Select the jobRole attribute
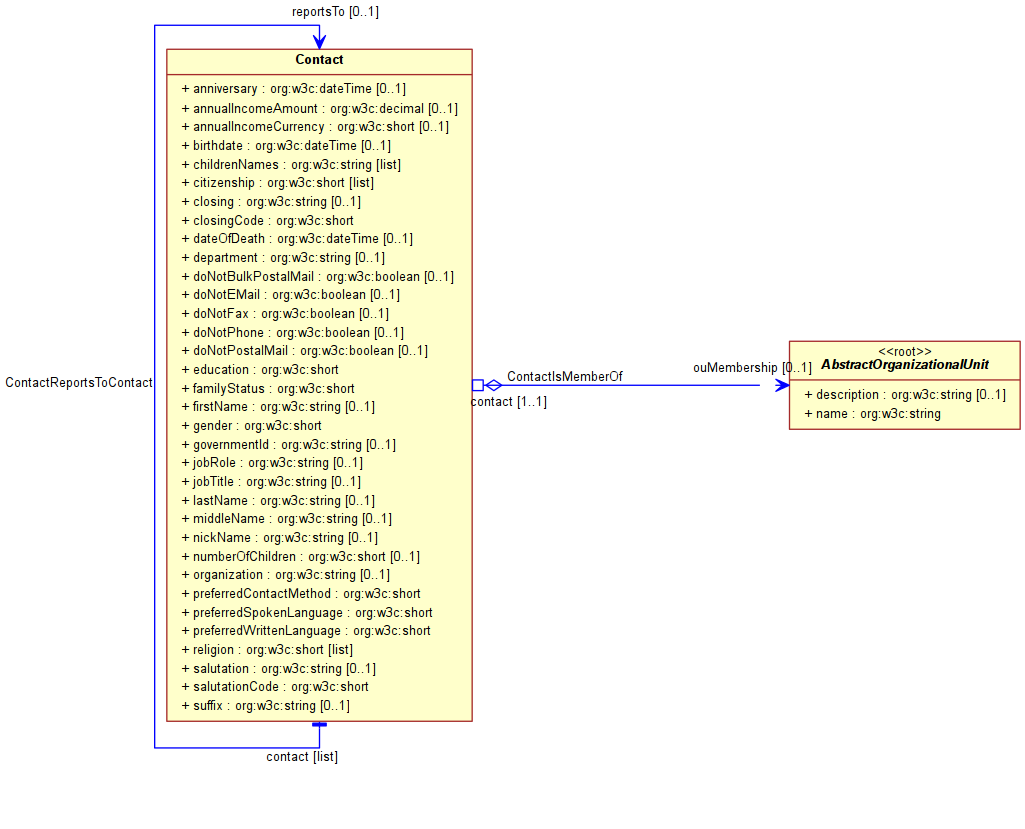The width and height of the screenshot is (1025, 829). 272,463
